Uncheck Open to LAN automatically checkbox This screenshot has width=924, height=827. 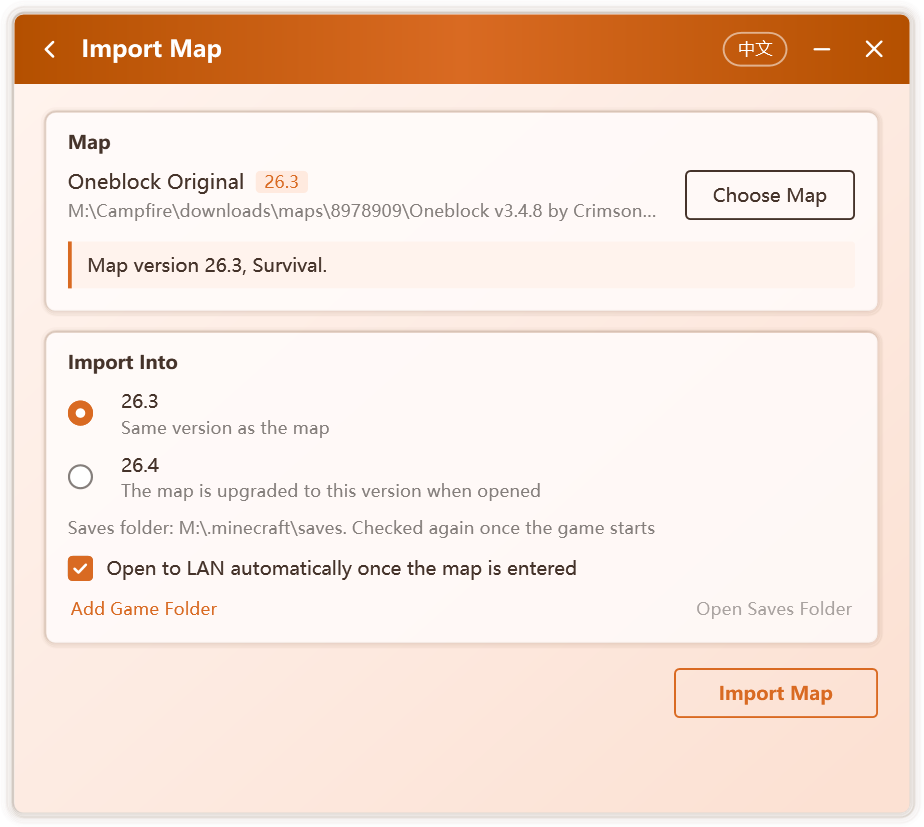coord(81,568)
